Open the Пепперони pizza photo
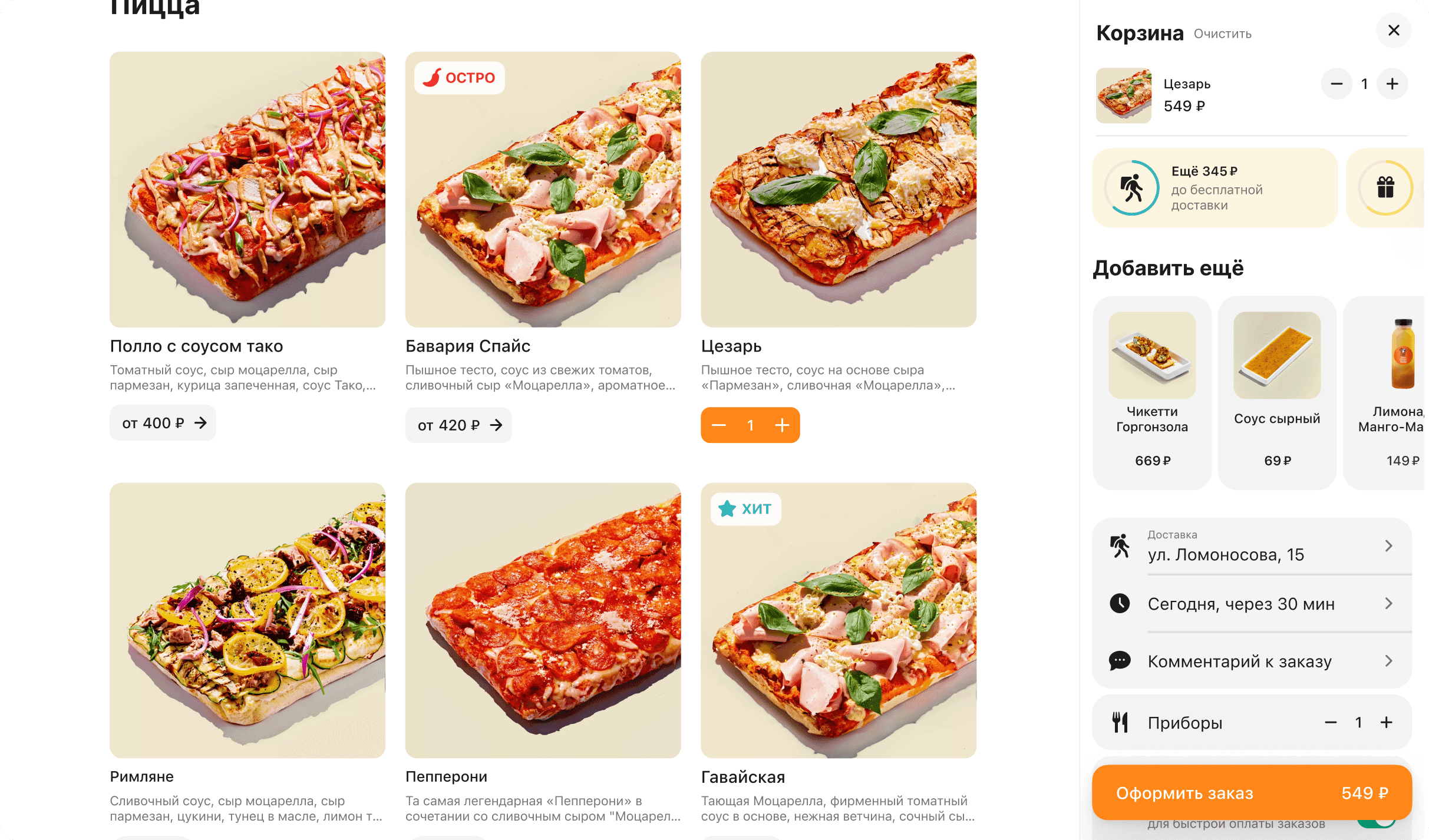The height and width of the screenshot is (840, 1429). click(543, 620)
